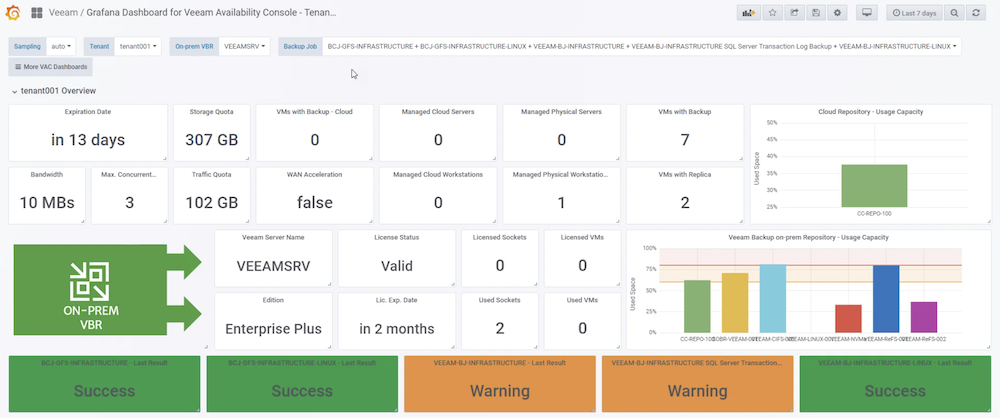
Task: Zoom out the time range
Action: [954, 13]
